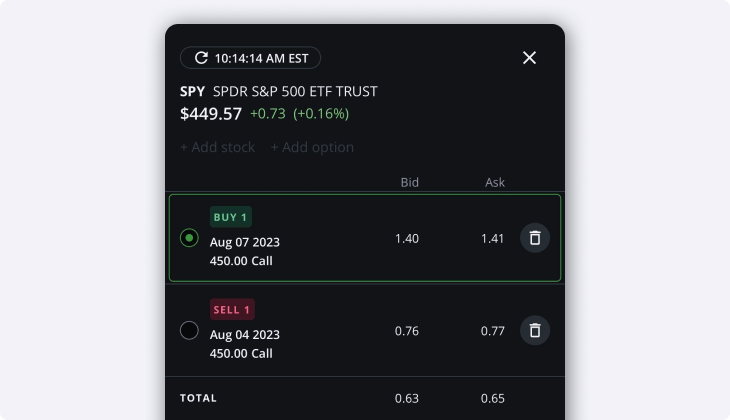Click the Aug 04 2023 expiration date
Screen dimensions: 730x420
pyautogui.click(x=245, y=334)
